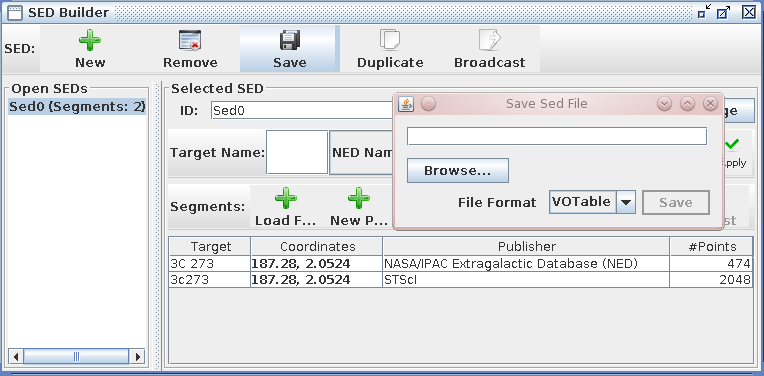Click the 474 points cell
764x376 pixels.
(x=711, y=264)
